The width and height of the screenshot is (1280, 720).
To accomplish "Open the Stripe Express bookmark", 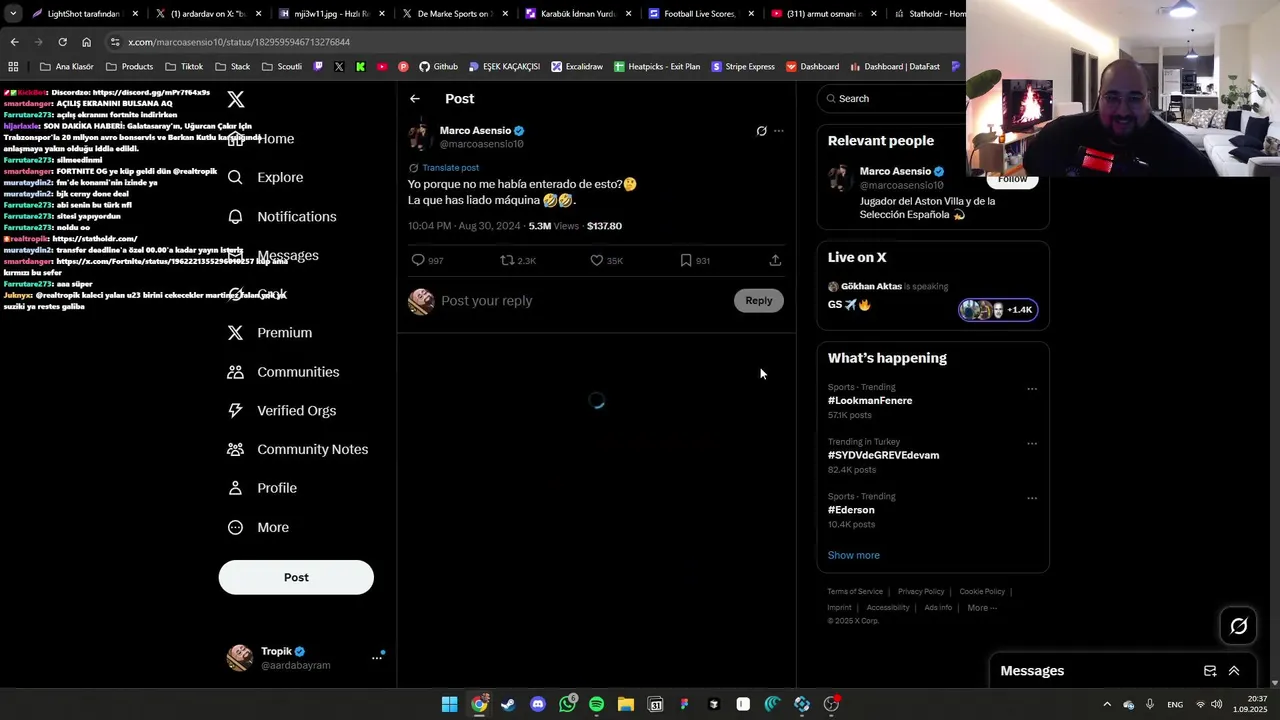I will 743,67.
